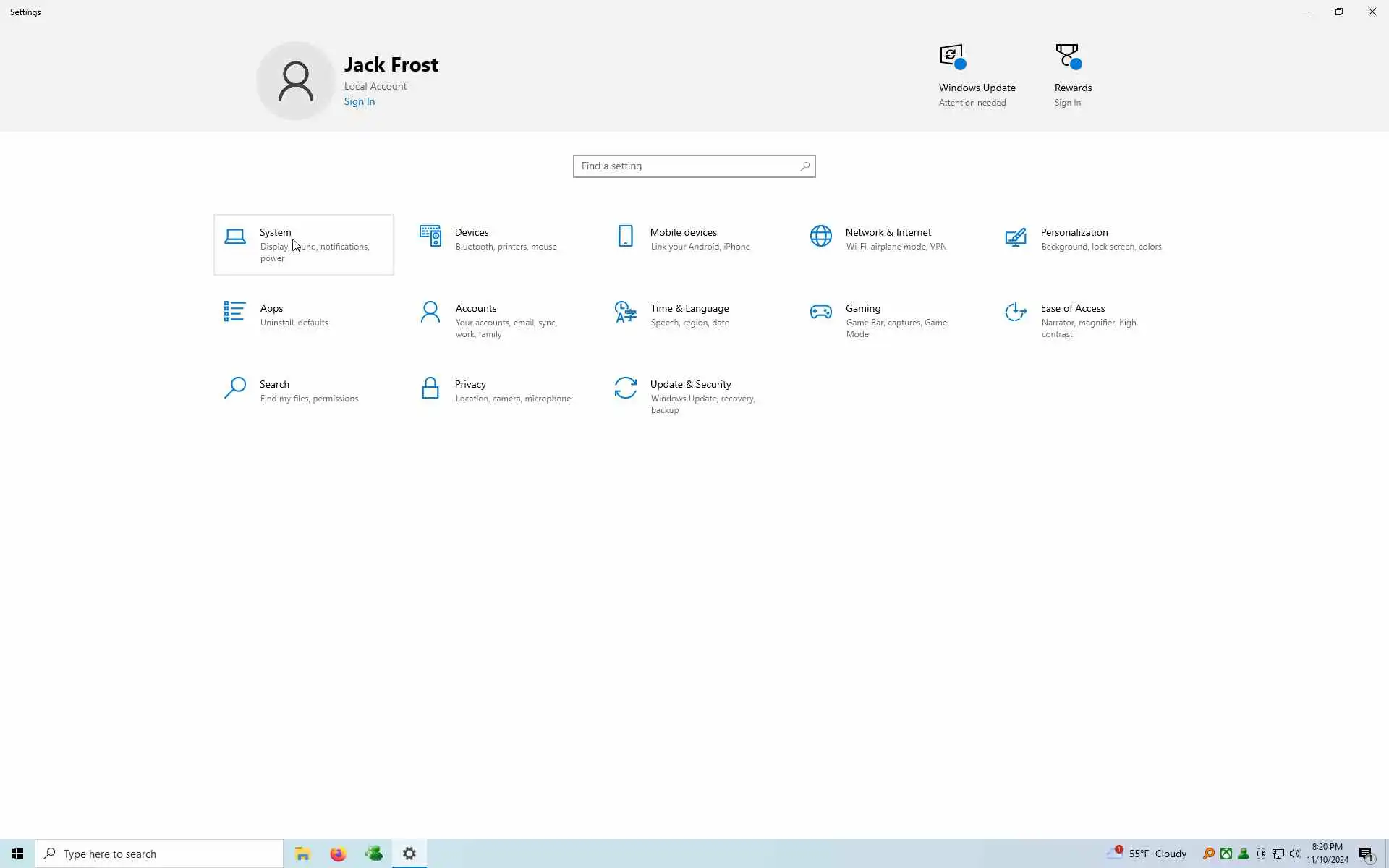Open the Search settings category

(274, 385)
